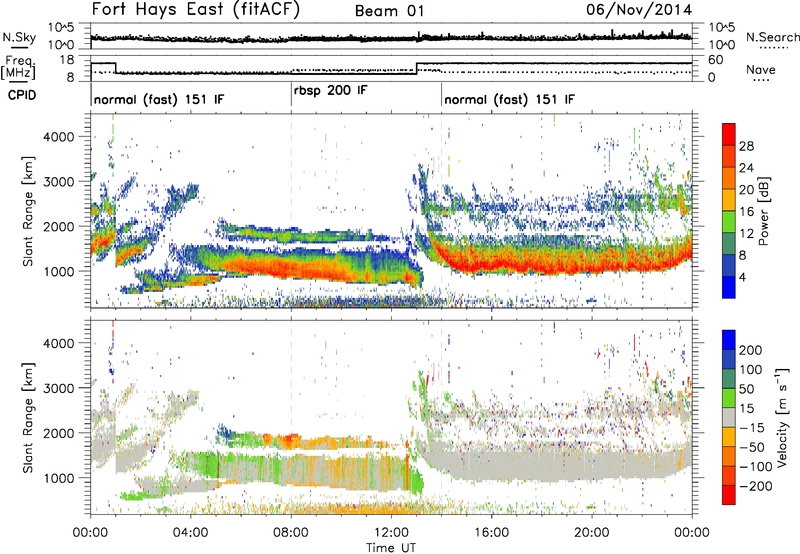
Task: Click the 'Nave' legend label
Action: [x=761, y=69]
